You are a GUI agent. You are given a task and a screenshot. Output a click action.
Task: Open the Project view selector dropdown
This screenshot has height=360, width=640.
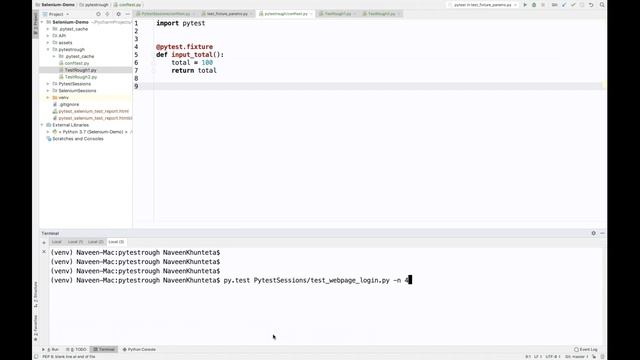click(x=56, y=14)
